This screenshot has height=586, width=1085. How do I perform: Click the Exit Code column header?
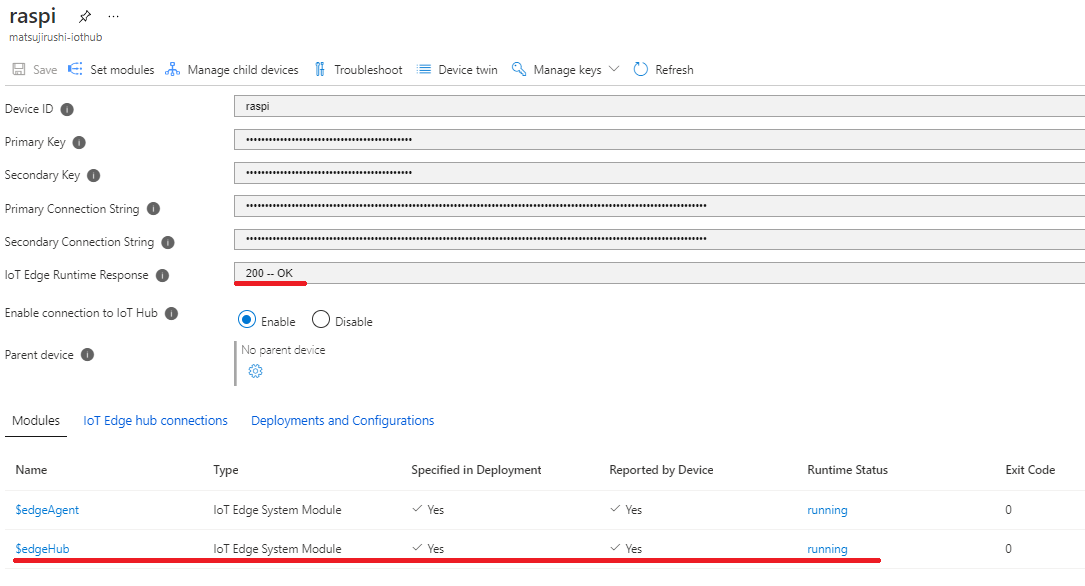1030,470
